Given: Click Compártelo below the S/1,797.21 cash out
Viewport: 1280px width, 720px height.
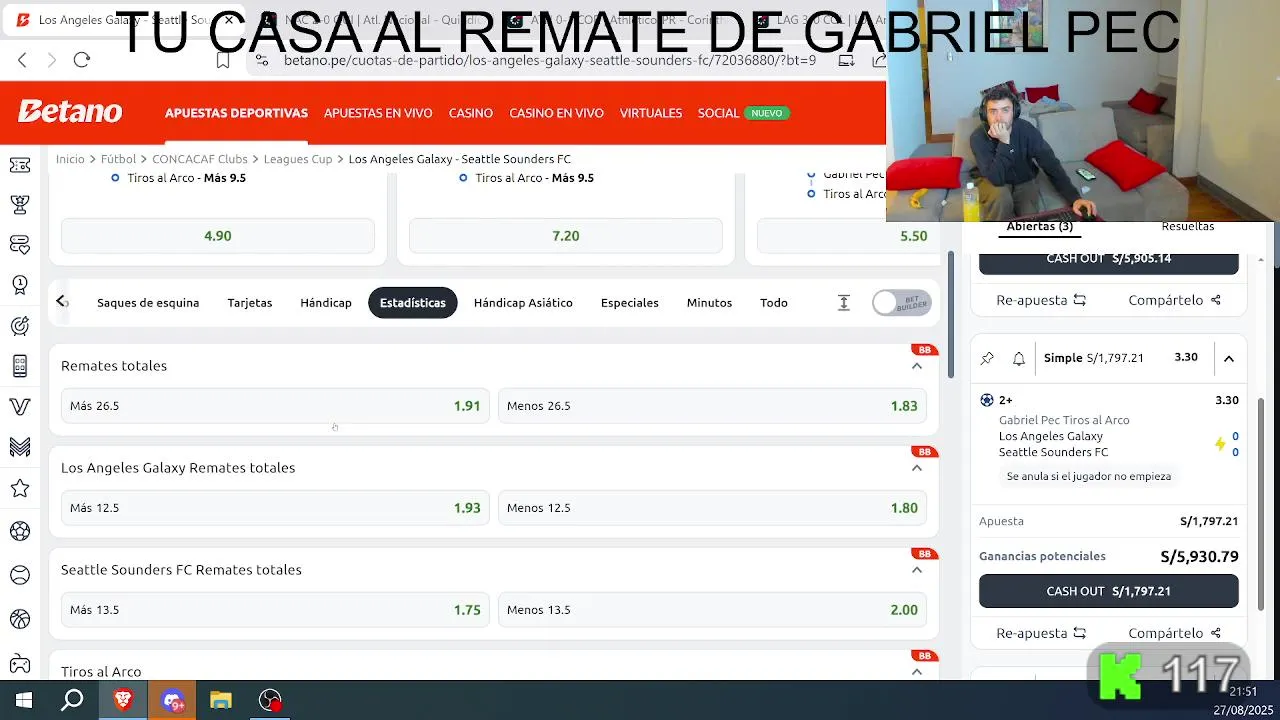Looking at the screenshot, I should tap(1175, 633).
